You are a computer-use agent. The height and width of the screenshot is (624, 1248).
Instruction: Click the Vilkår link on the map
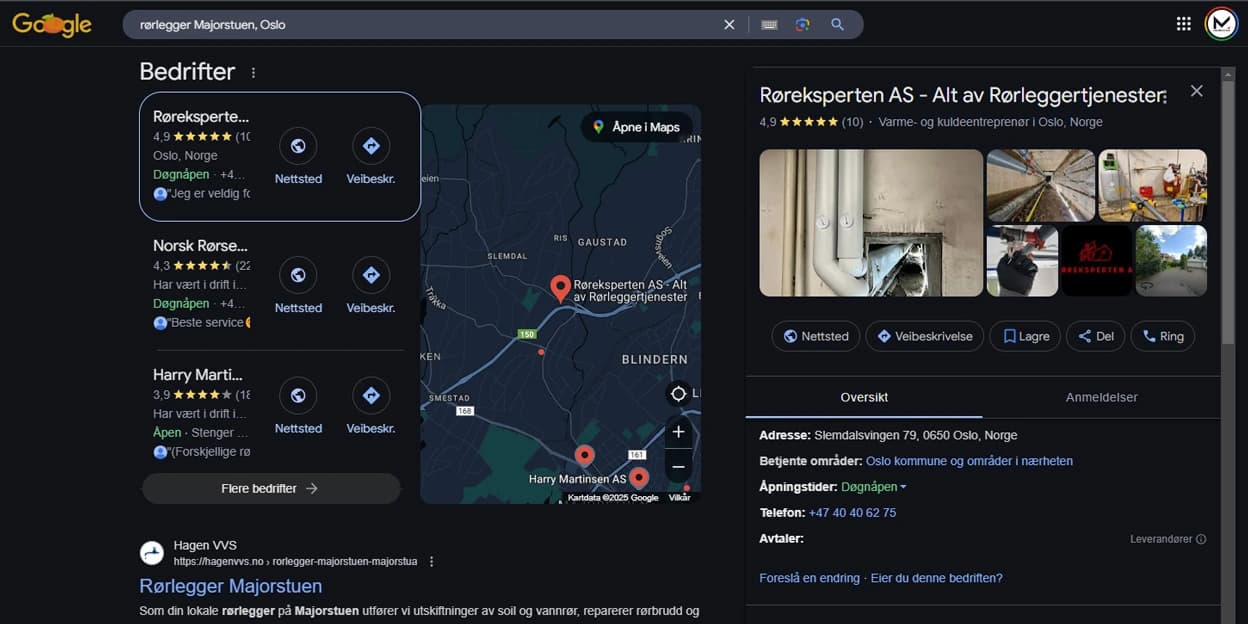[x=679, y=498]
